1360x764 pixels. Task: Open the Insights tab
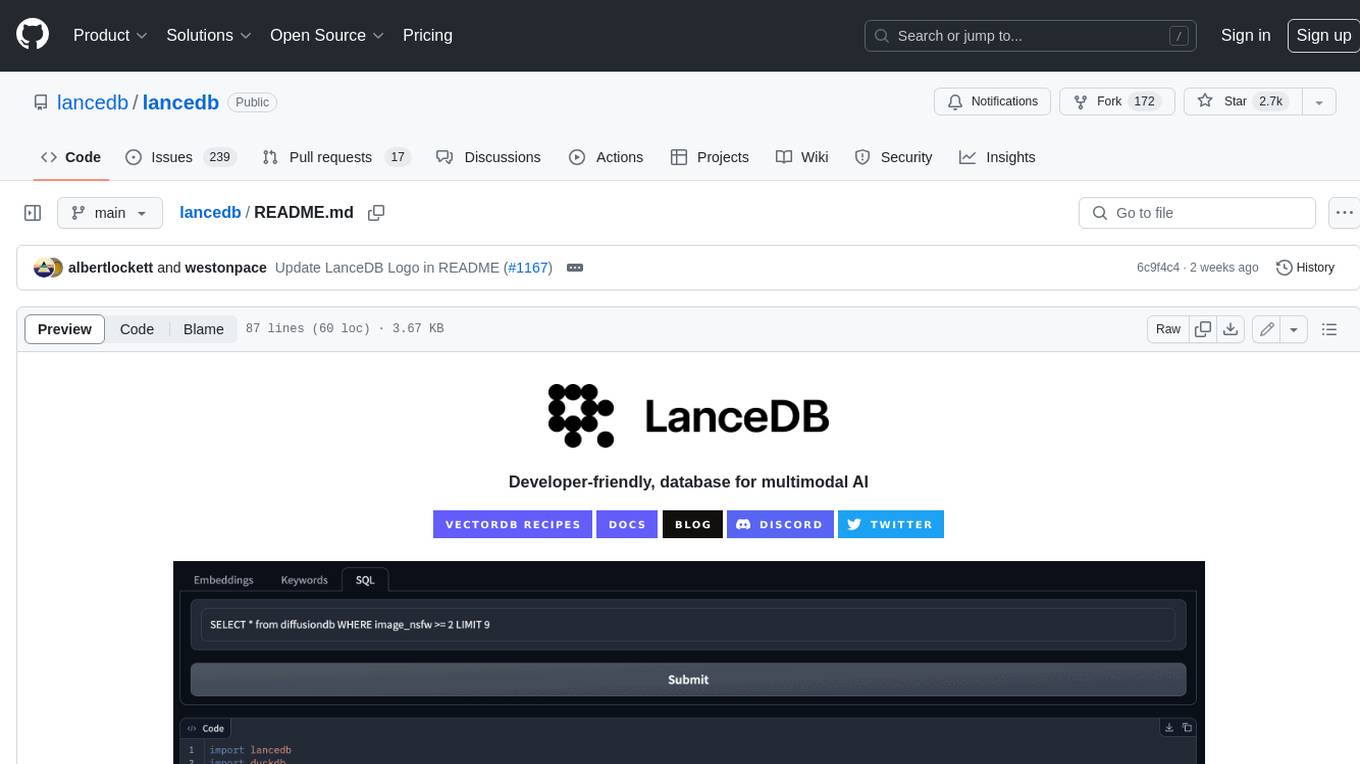tap(997, 157)
